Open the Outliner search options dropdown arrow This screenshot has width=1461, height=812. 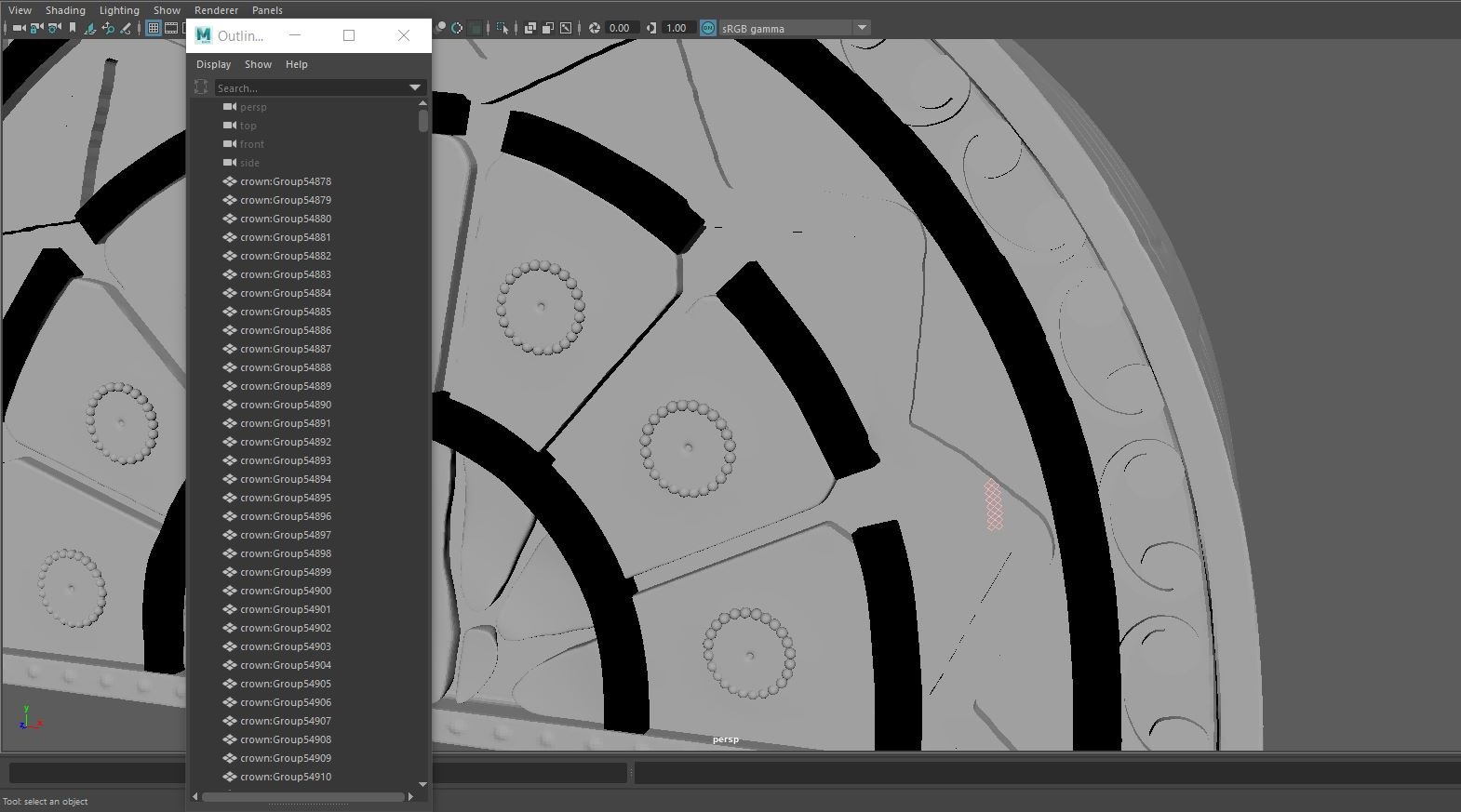point(415,87)
